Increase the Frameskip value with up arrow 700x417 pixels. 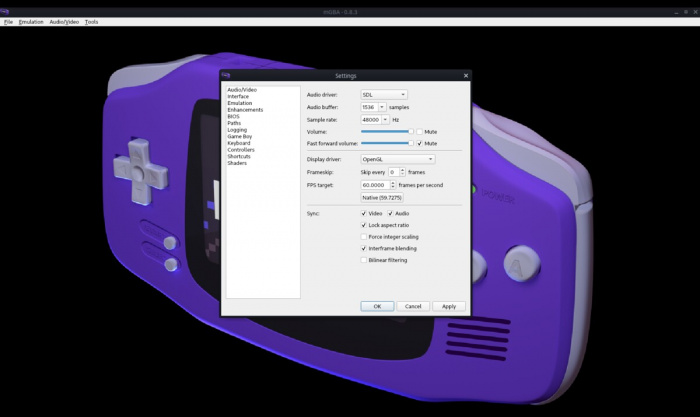pyautogui.click(x=403, y=170)
